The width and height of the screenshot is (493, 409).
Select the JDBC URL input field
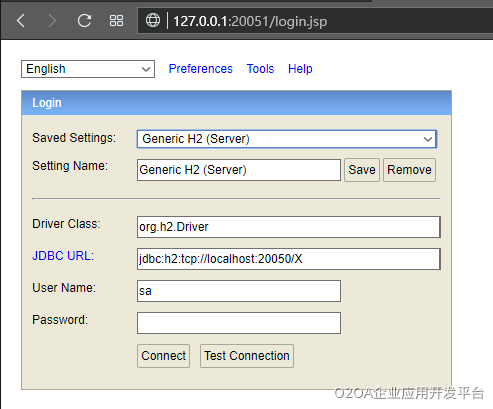(x=289, y=259)
